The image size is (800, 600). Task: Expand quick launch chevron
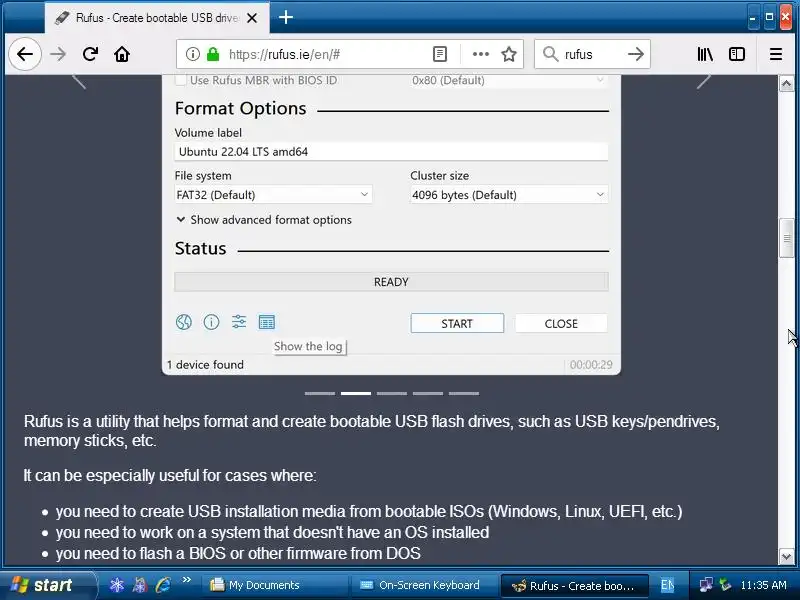[x=186, y=580]
